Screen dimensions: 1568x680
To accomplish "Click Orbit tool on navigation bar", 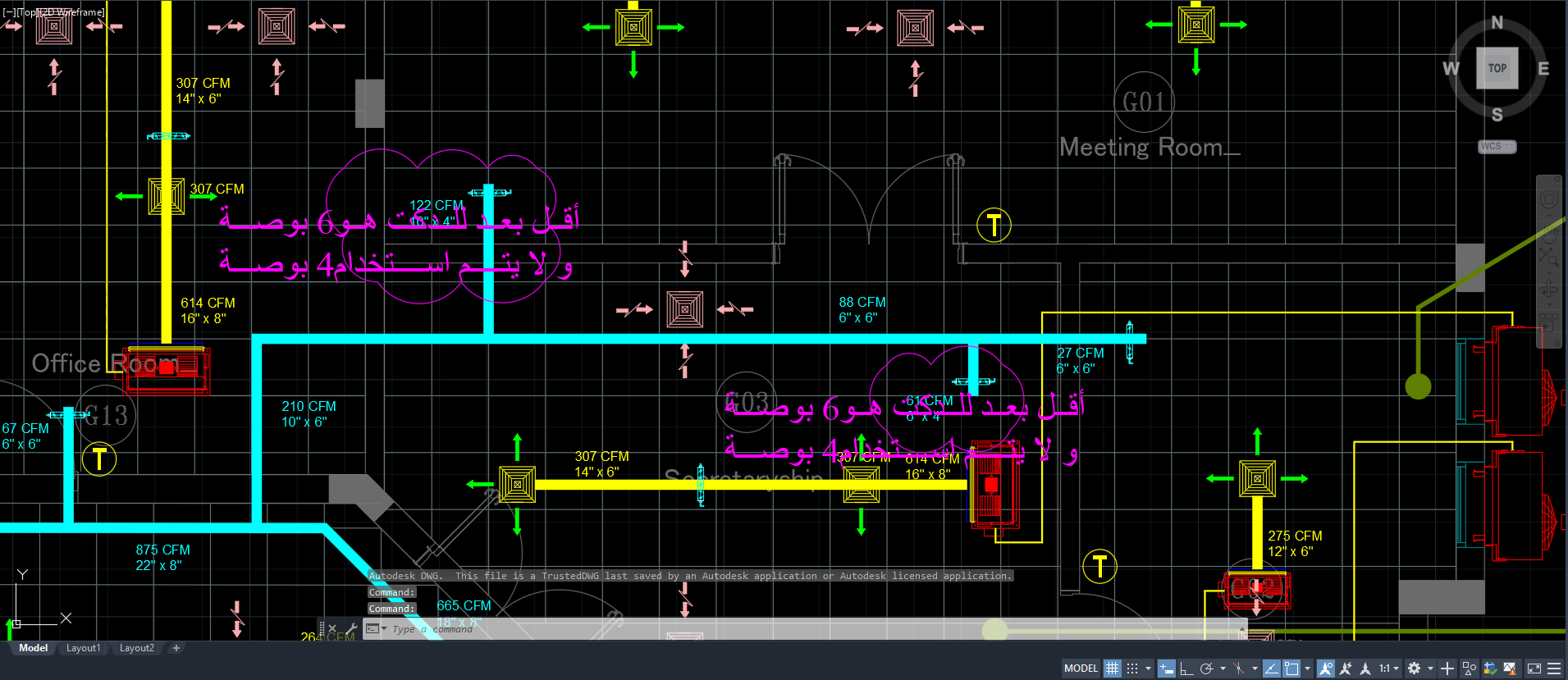I will tap(1548, 290).
